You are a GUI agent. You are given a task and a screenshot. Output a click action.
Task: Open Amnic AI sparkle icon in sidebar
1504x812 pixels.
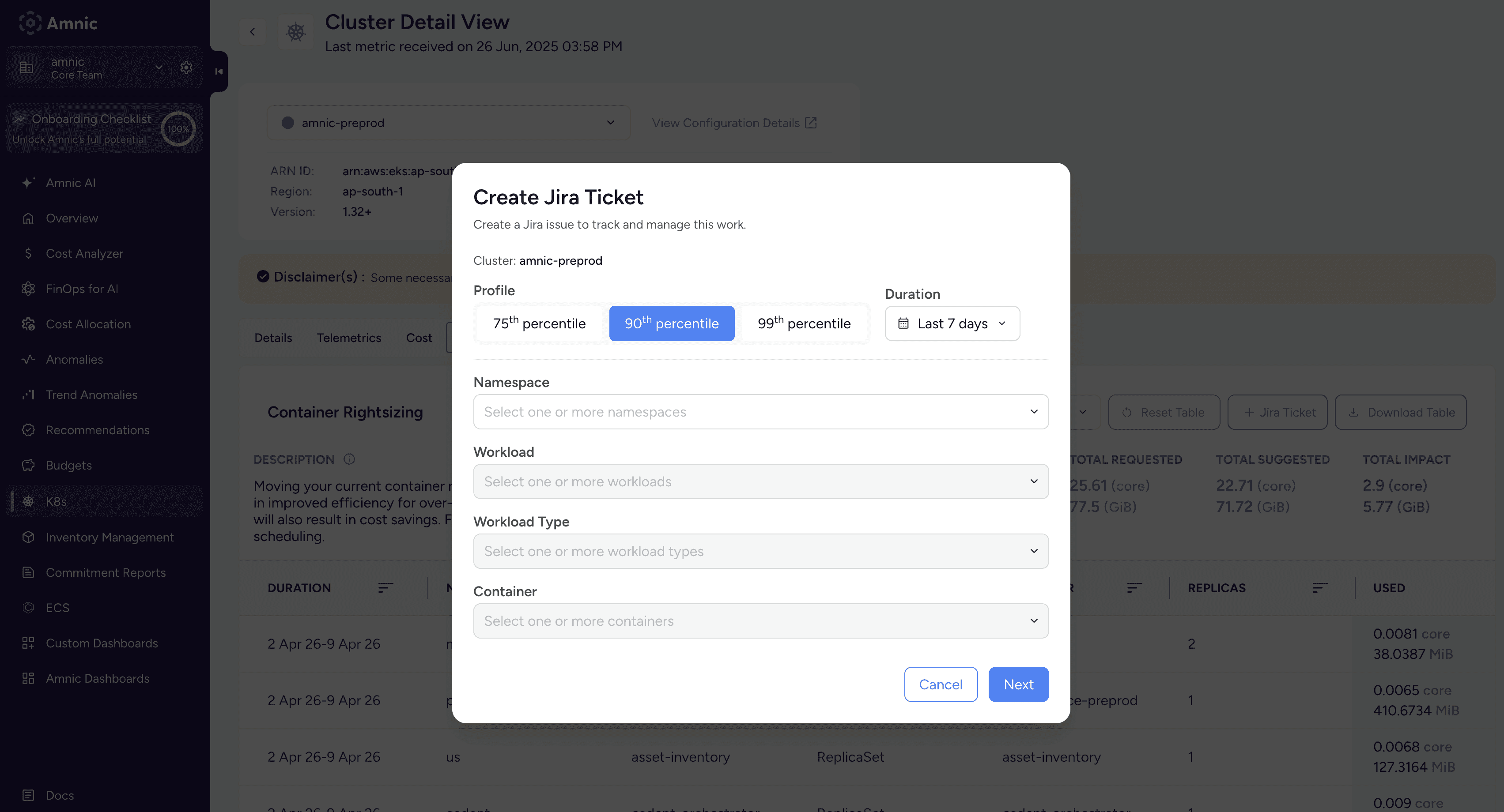28,183
